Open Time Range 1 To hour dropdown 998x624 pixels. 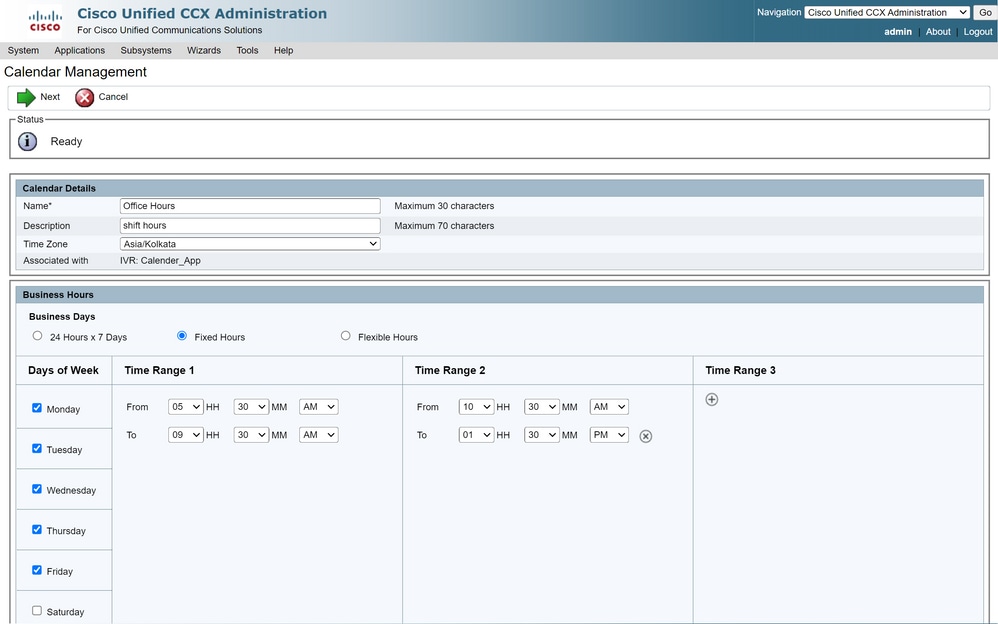coord(186,435)
